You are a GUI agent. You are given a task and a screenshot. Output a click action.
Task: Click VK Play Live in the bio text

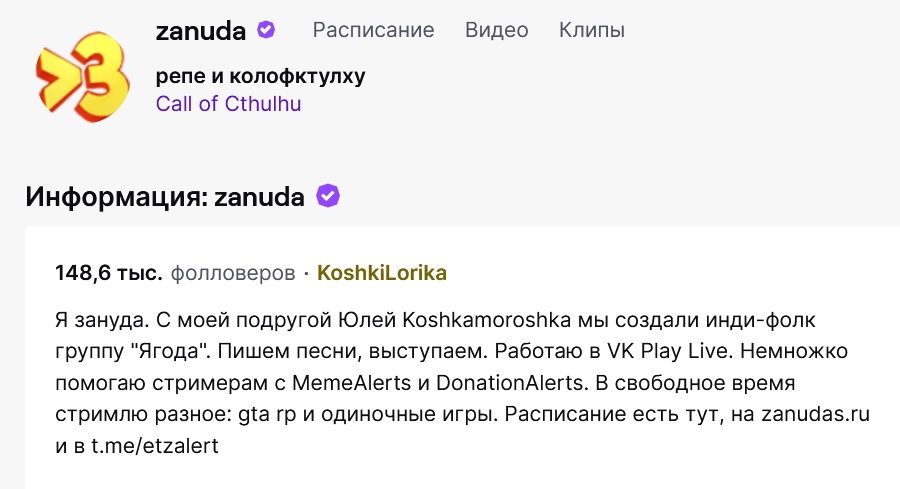click(x=670, y=351)
